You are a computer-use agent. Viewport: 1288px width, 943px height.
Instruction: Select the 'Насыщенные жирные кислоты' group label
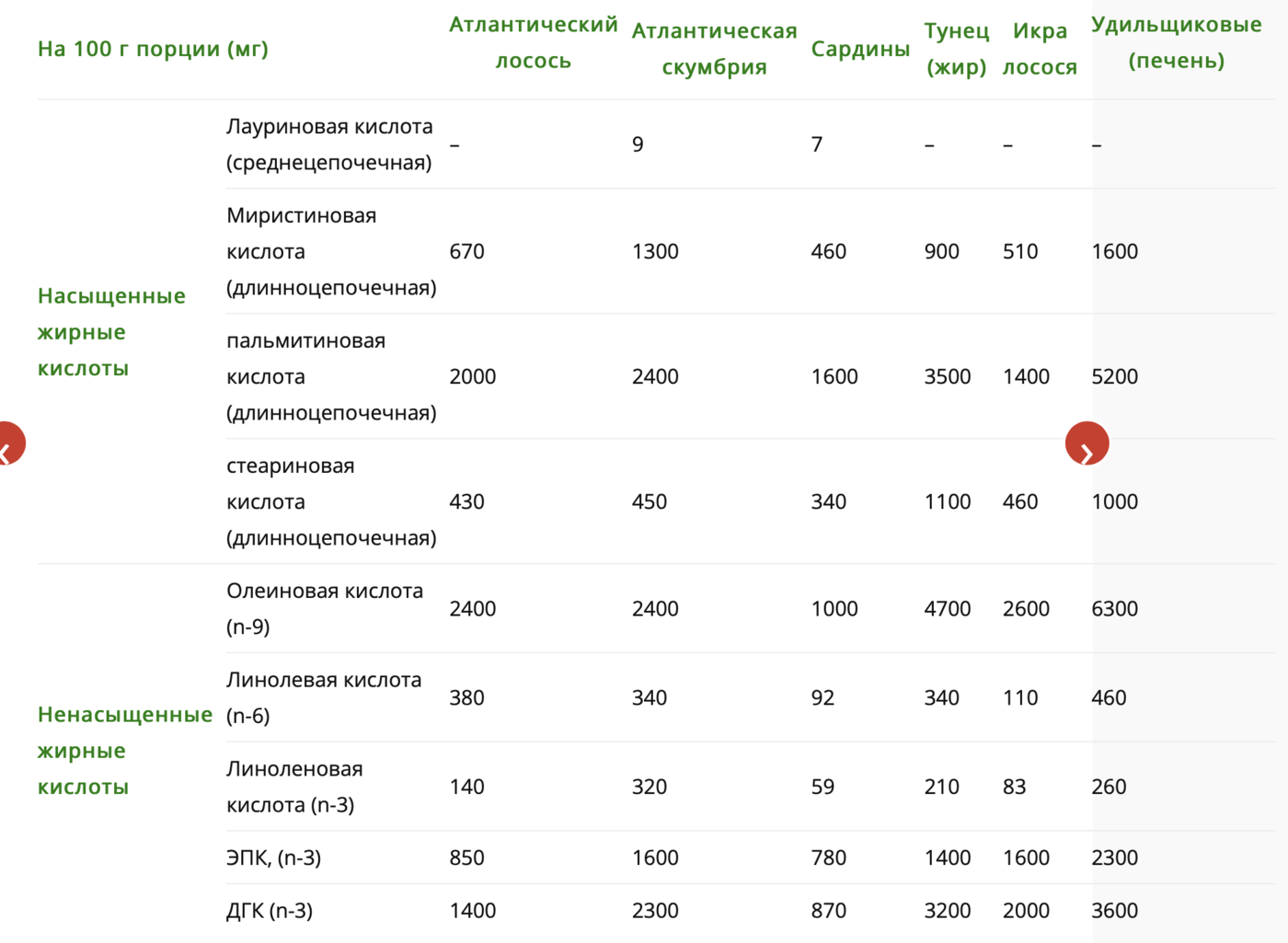(111, 332)
